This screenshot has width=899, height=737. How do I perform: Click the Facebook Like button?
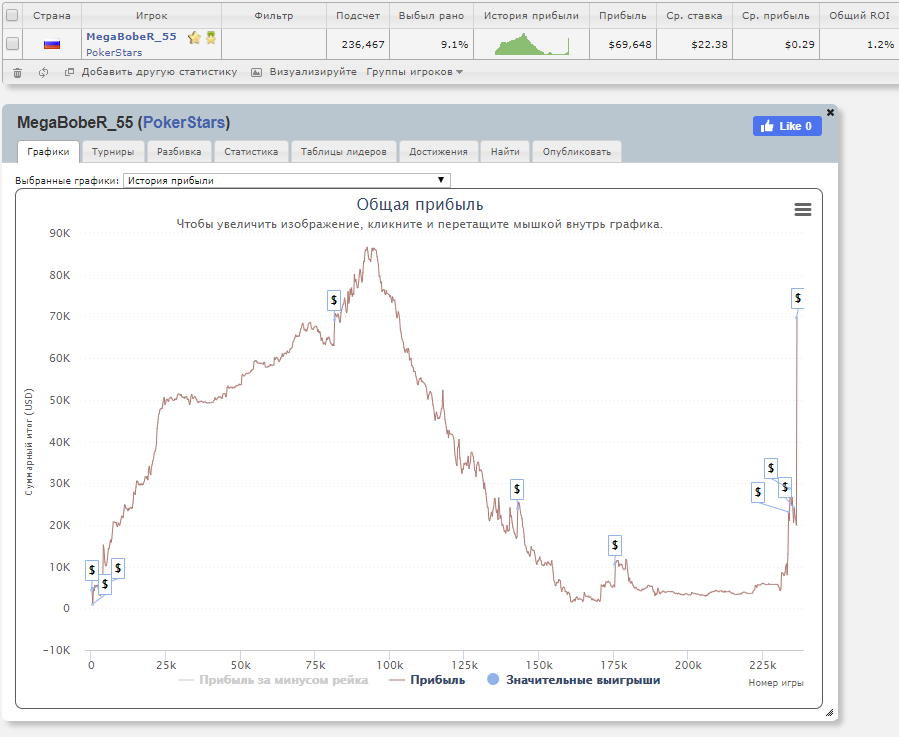(x=787, y=126)
